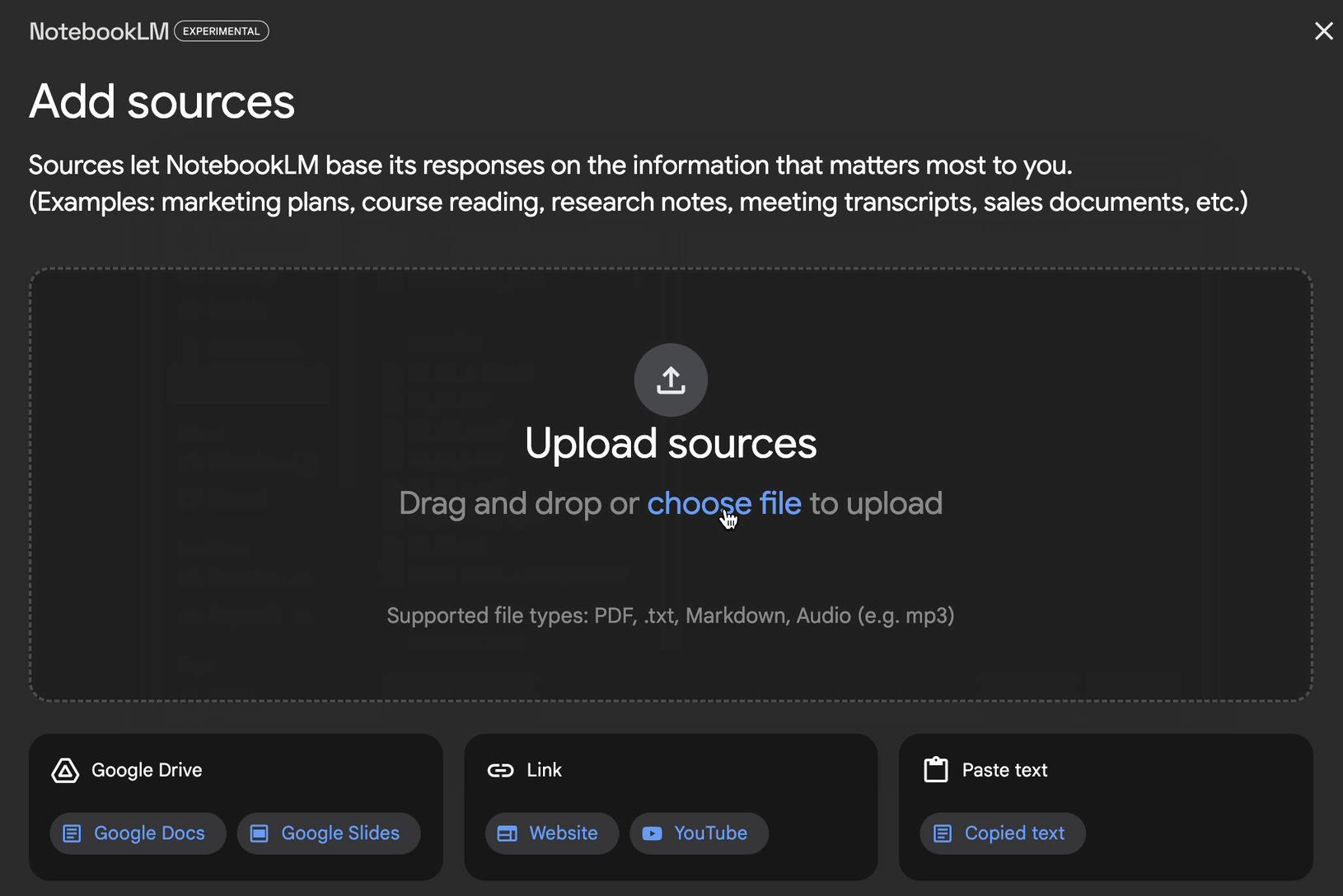
Task: Click the 'Google Drive' card label
Action: tap(147, 770)
